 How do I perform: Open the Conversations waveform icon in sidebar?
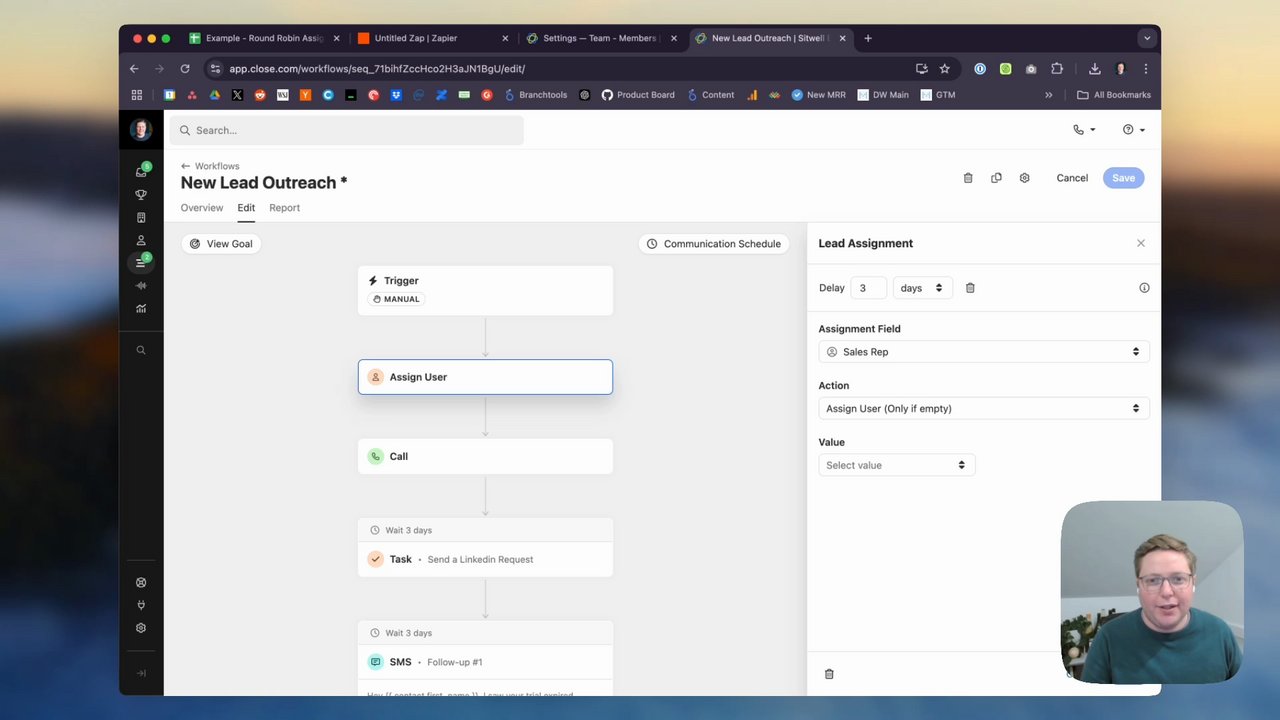click(141, 286)
